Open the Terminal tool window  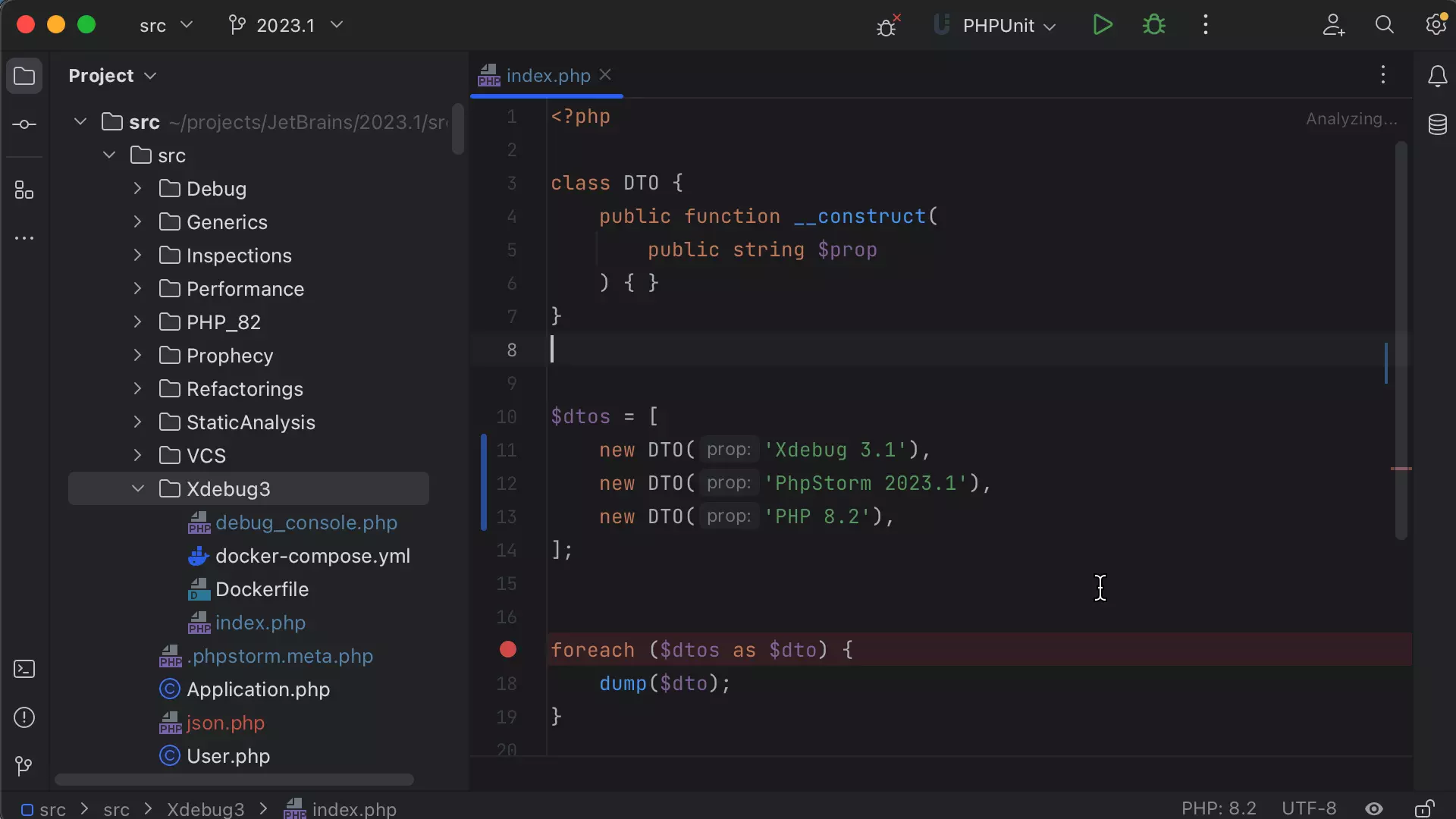24,669
